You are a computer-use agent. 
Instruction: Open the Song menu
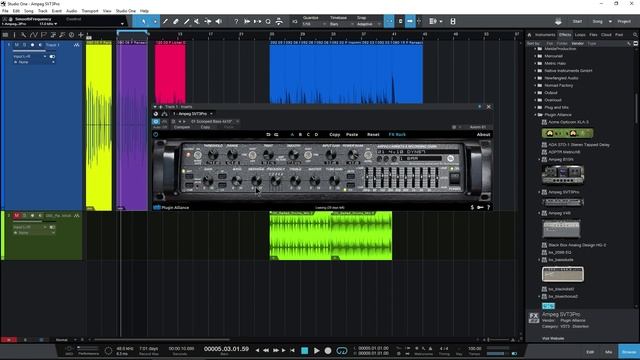click(29, 11)
